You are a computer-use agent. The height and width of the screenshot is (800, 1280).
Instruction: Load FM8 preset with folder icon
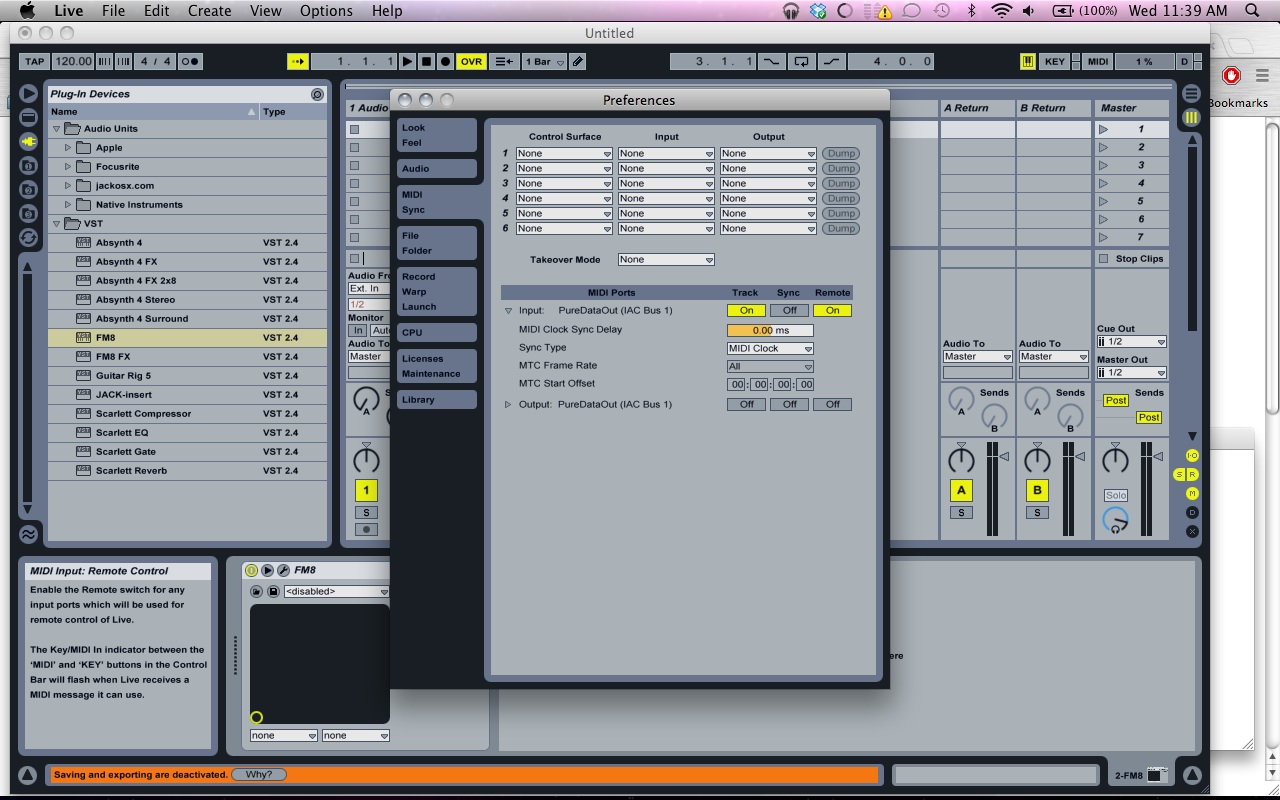[256, 591]
